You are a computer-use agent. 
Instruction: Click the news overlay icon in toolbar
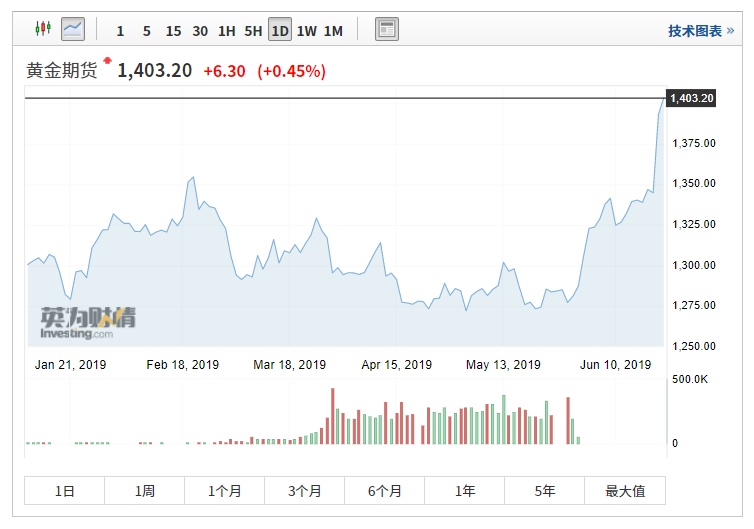coord(386,29)
